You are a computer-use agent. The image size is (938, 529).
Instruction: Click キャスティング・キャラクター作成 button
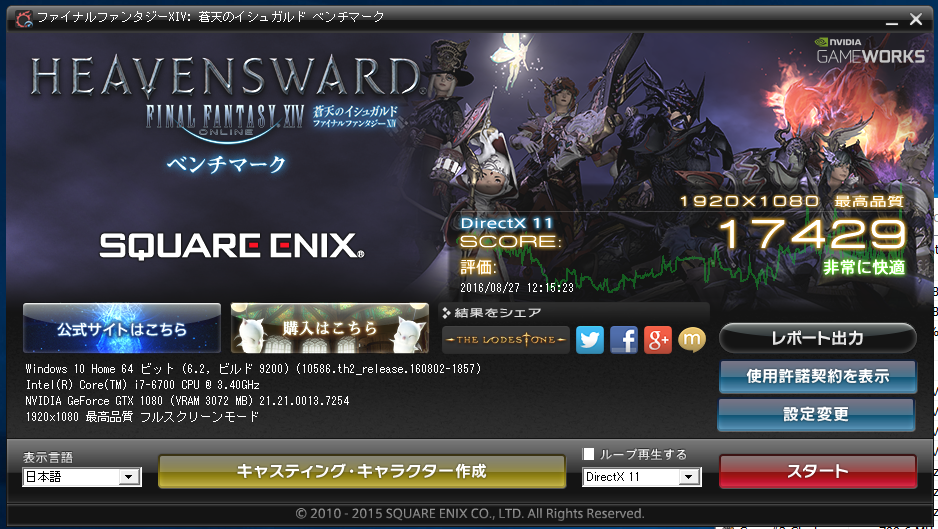[362, 472]
